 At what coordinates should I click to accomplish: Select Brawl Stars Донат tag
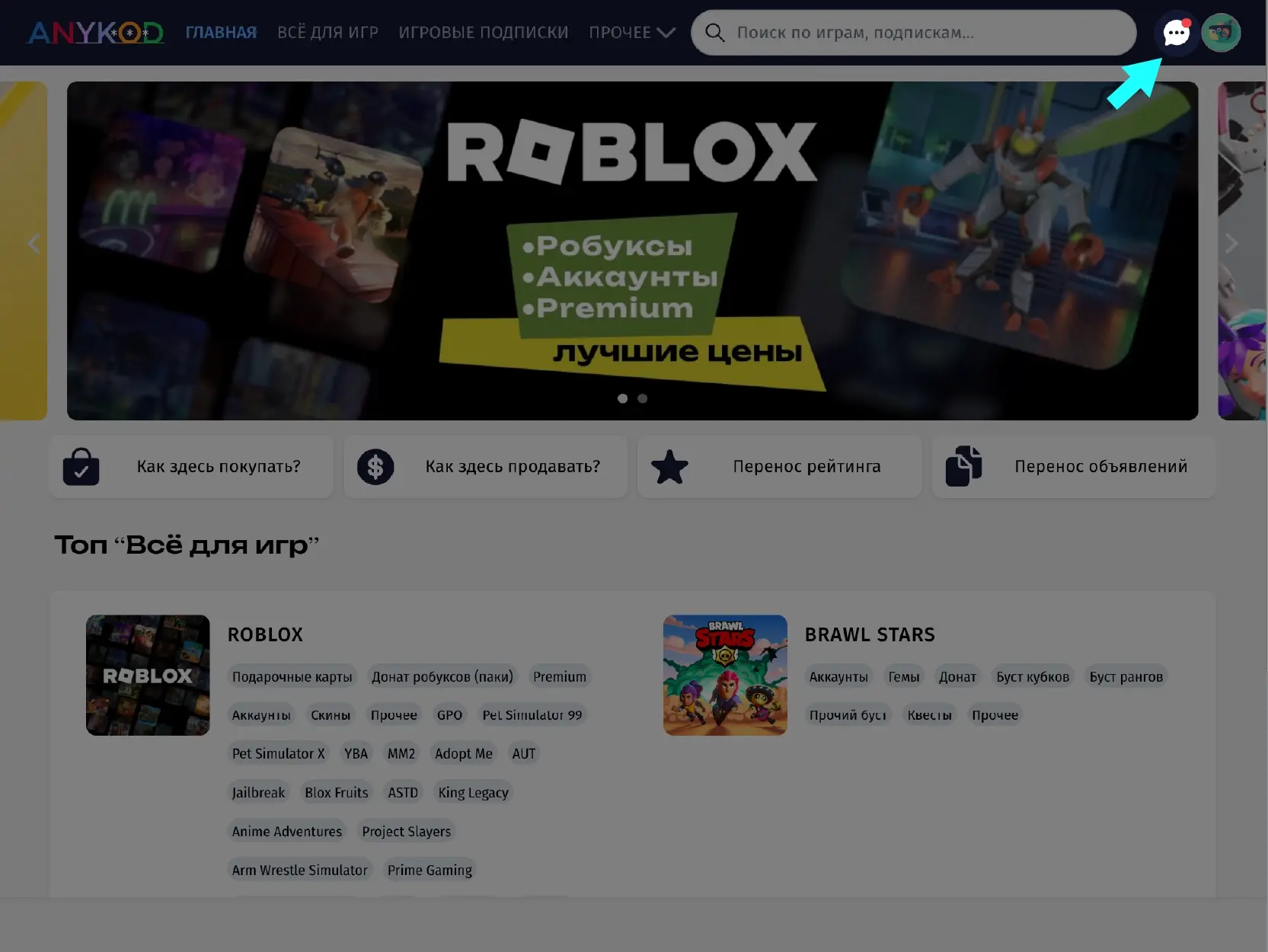click(957, 676)
